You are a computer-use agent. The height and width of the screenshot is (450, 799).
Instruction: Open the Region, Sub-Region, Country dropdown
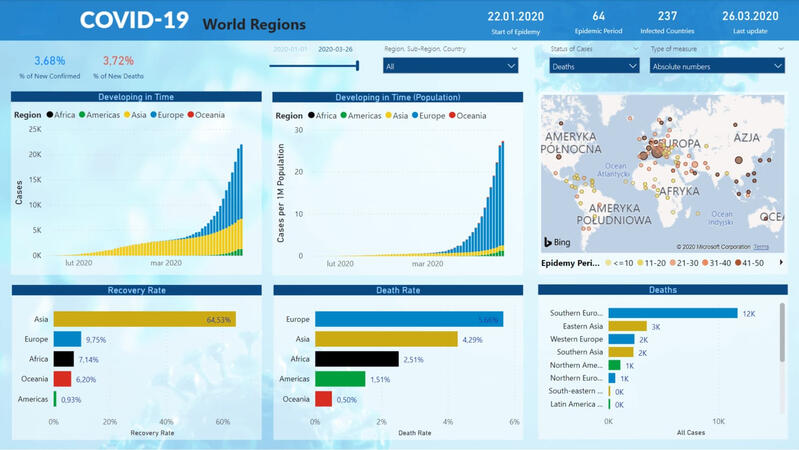450,66
